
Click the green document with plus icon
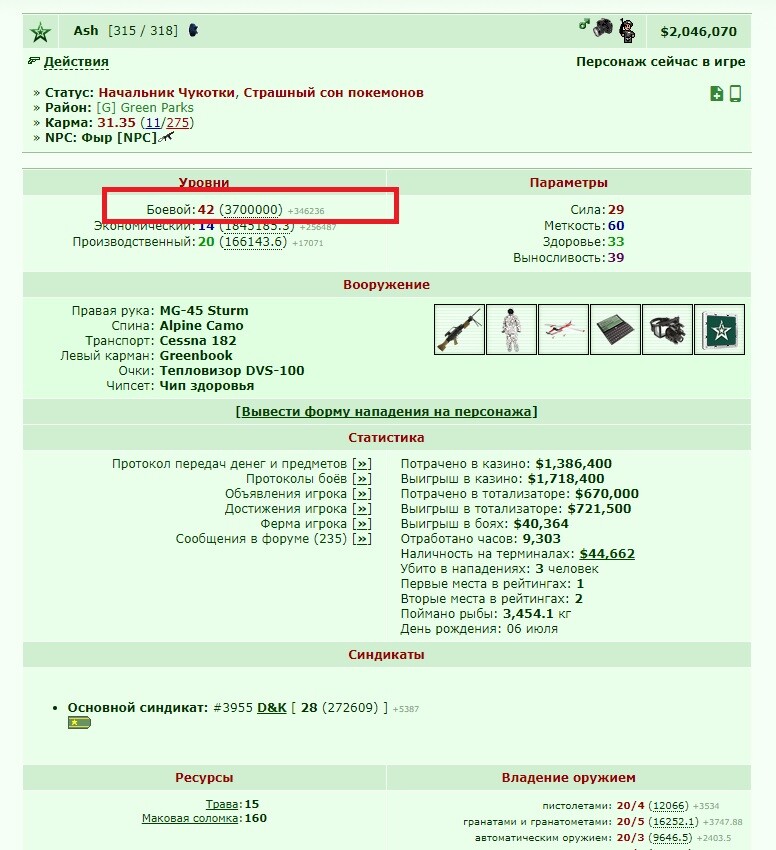(717, 94)
